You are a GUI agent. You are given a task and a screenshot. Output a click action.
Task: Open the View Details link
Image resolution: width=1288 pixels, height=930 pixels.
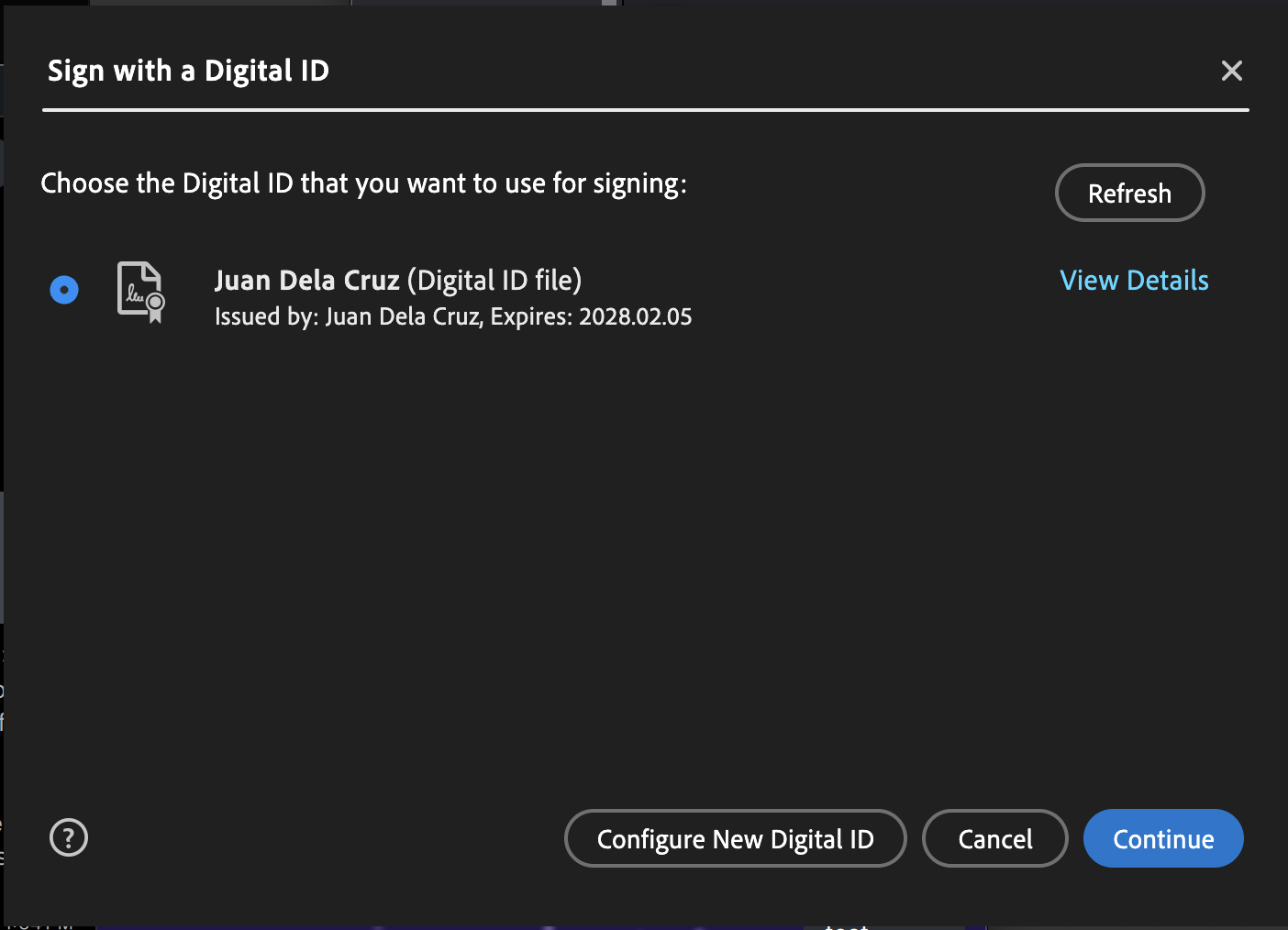coord(1134,280)
